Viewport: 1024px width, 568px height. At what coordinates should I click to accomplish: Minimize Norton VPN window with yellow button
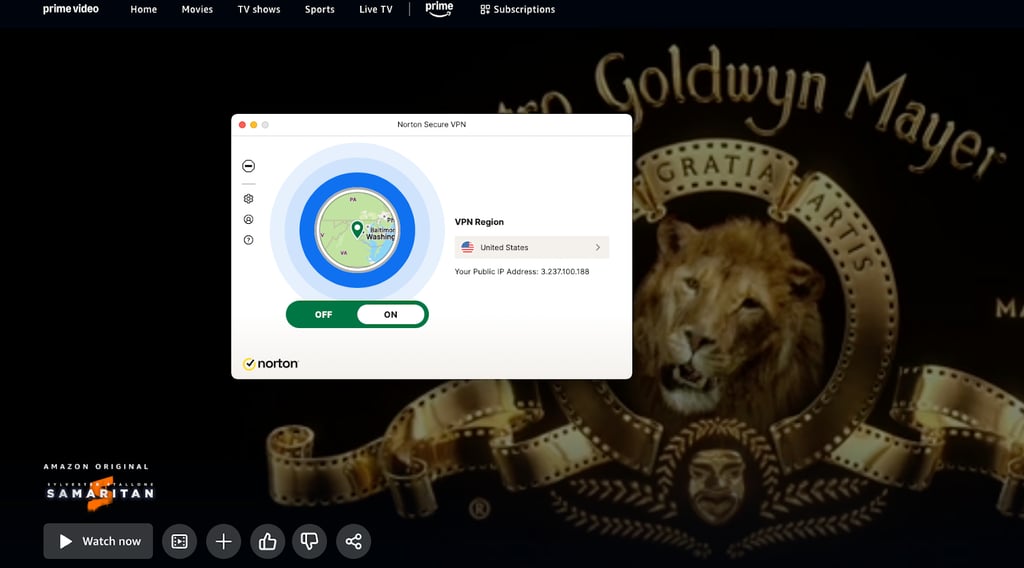[253, 125]
